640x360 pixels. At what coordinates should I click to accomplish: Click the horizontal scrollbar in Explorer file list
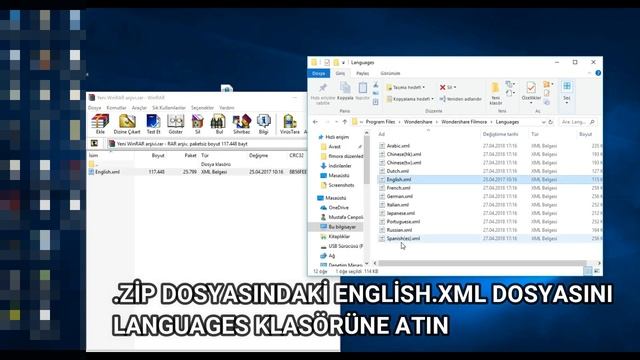(483, 263)
